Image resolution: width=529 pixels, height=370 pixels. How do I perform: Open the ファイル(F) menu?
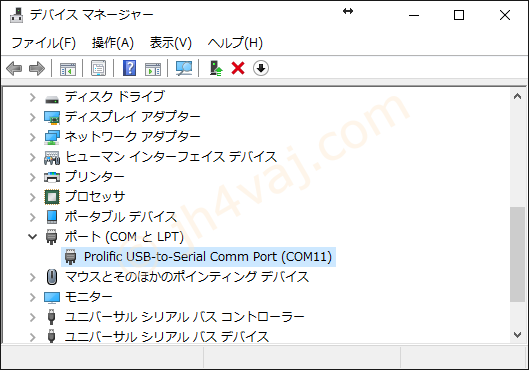tap(44, 43)
